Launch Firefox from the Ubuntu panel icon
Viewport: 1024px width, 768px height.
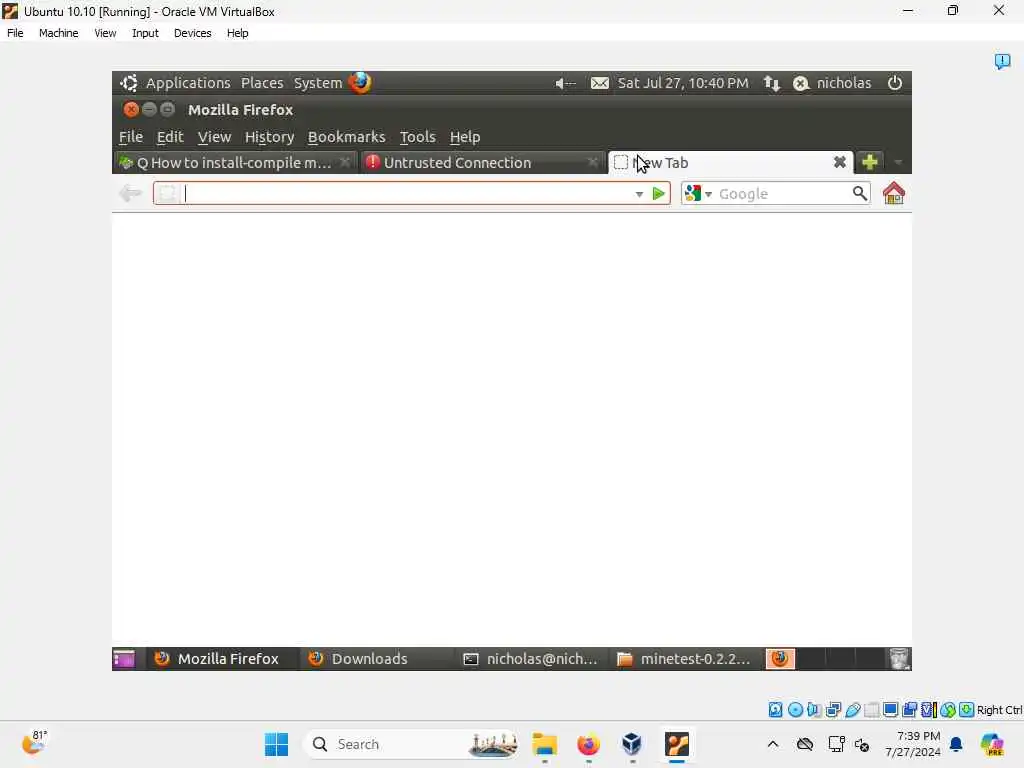point(360,83)
